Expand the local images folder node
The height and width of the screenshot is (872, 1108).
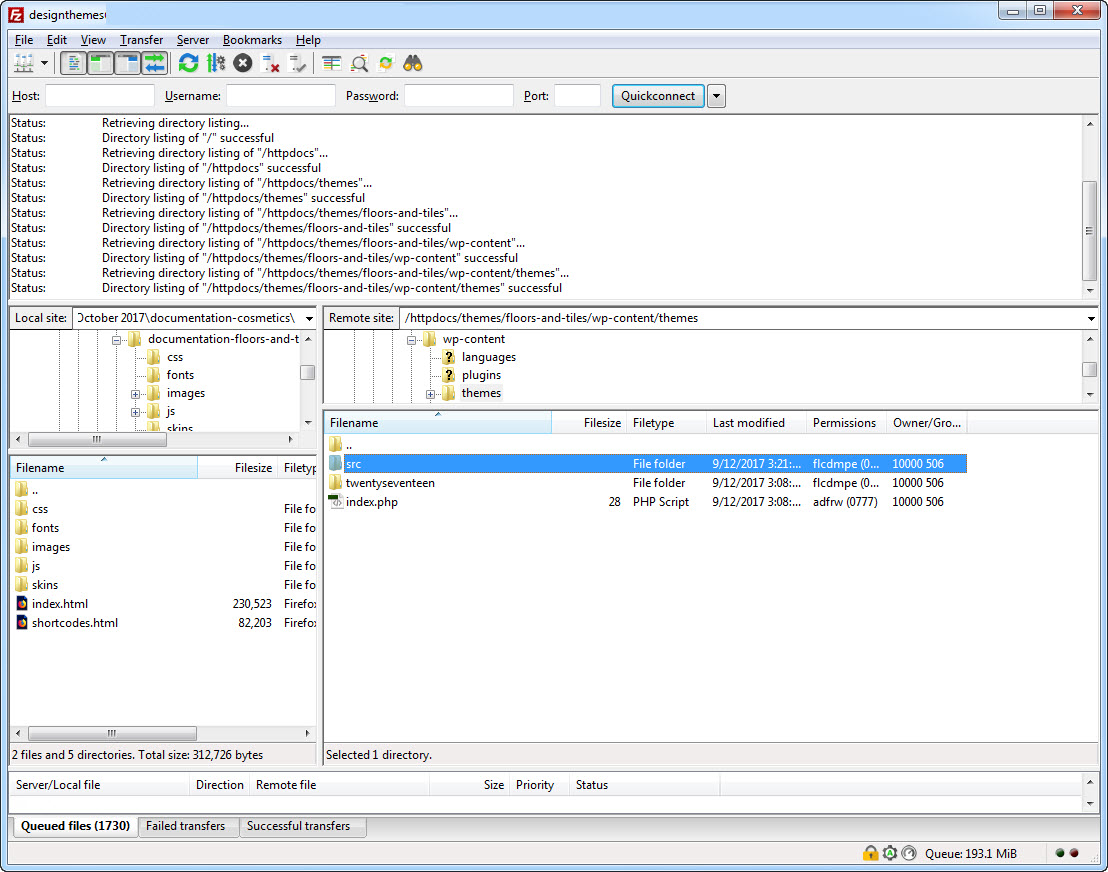(135, 394)
